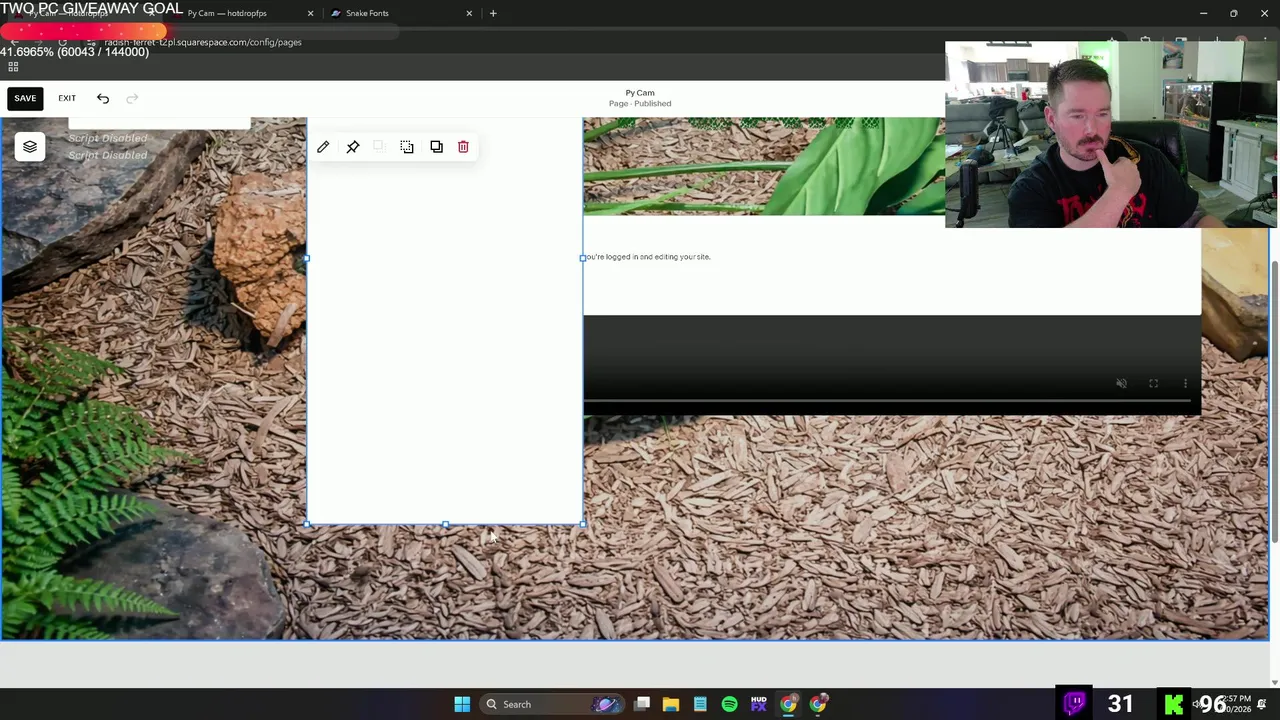Open File Explorer from the taskbar
This screenshot has width=1280, height=720.
(x=671, y=704)
